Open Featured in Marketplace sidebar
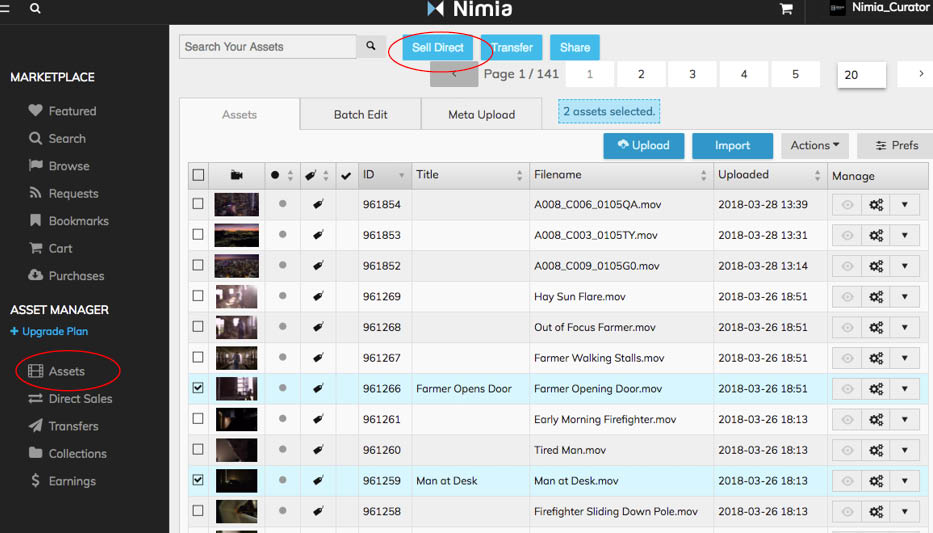 pos(62,111)
